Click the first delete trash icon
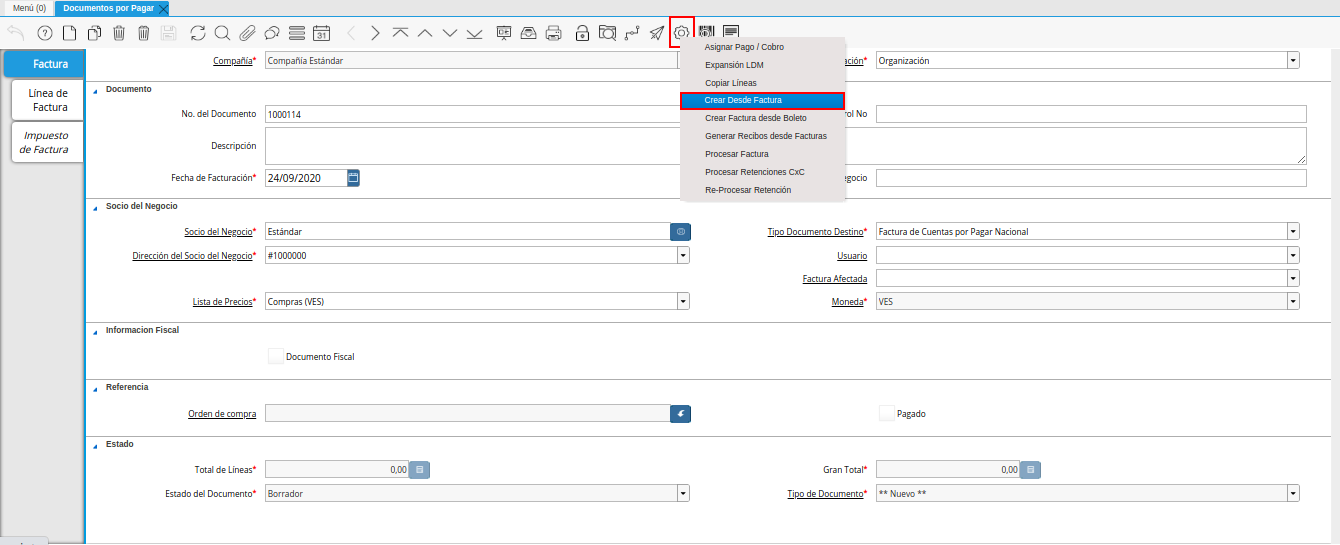The image size is (1340, 545). (119, 33)
